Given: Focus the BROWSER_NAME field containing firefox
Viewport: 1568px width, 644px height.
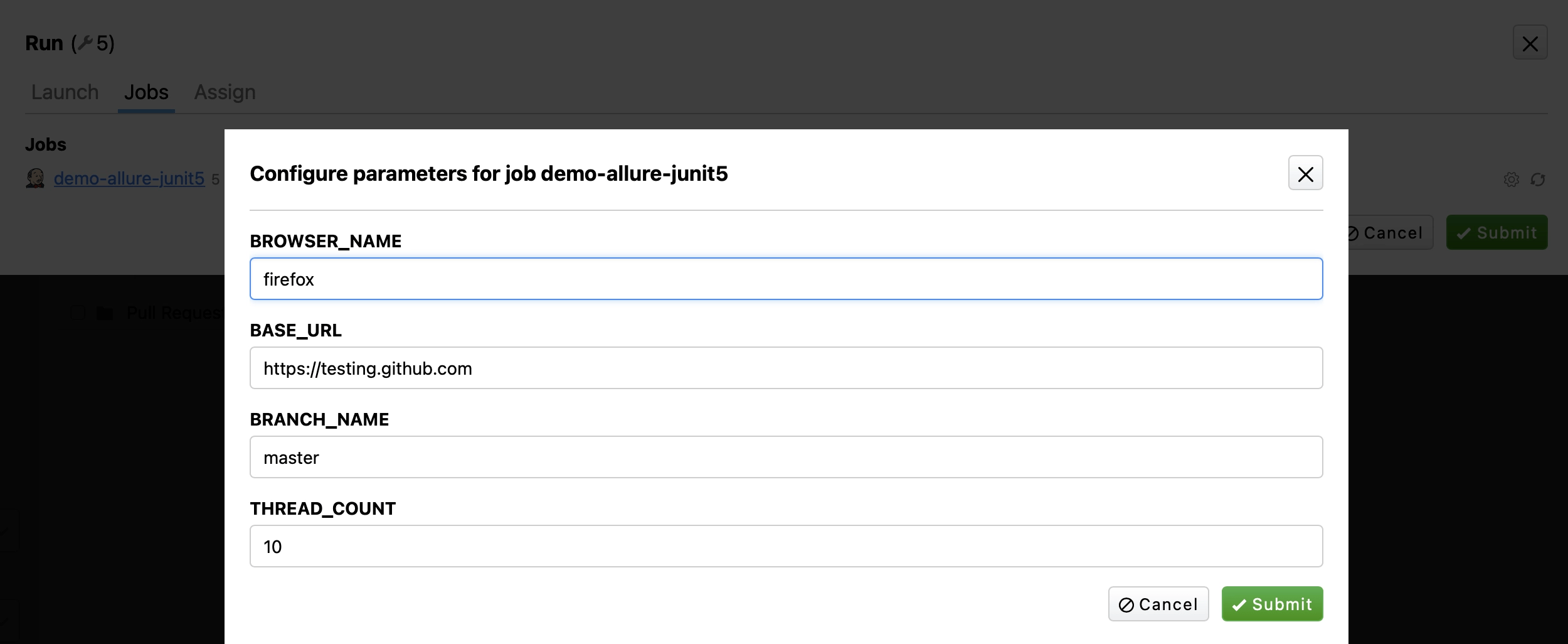Looking at the screenshot, I should point(786,279).
